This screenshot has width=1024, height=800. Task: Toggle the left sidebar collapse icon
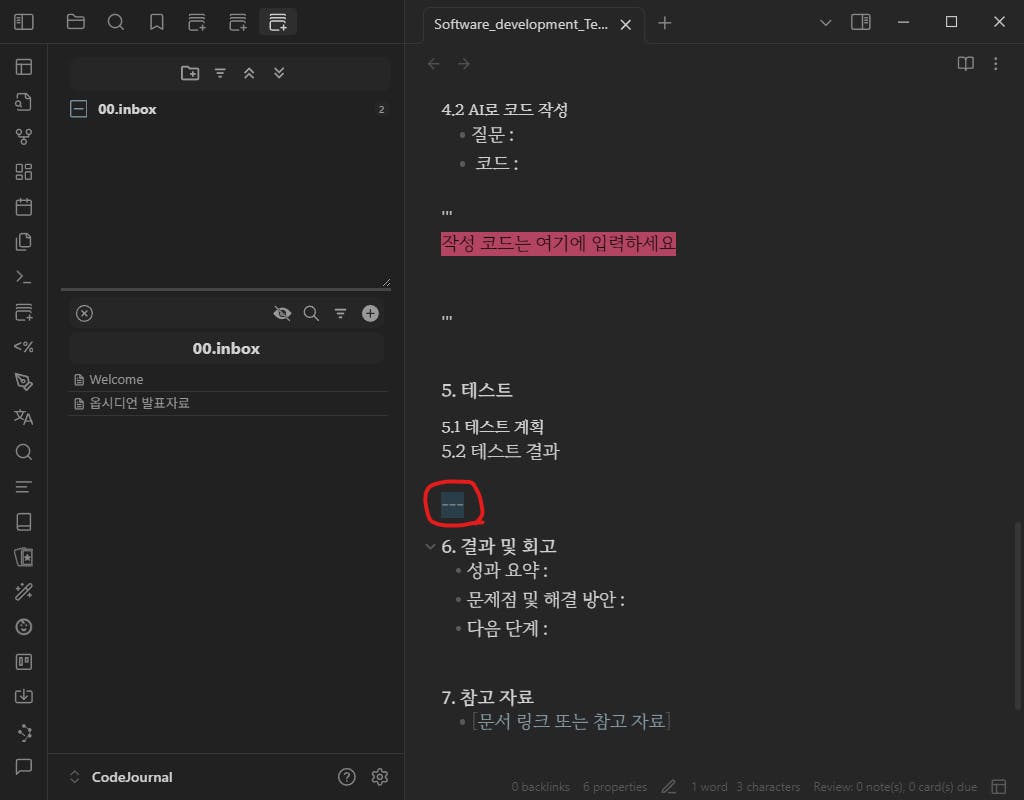point(24,22)
